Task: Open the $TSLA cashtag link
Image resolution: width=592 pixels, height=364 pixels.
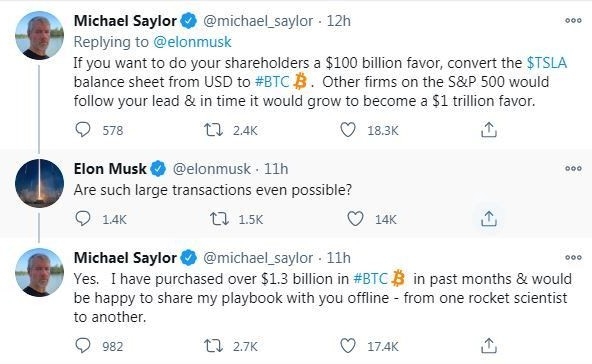Action: click(547, 63)
